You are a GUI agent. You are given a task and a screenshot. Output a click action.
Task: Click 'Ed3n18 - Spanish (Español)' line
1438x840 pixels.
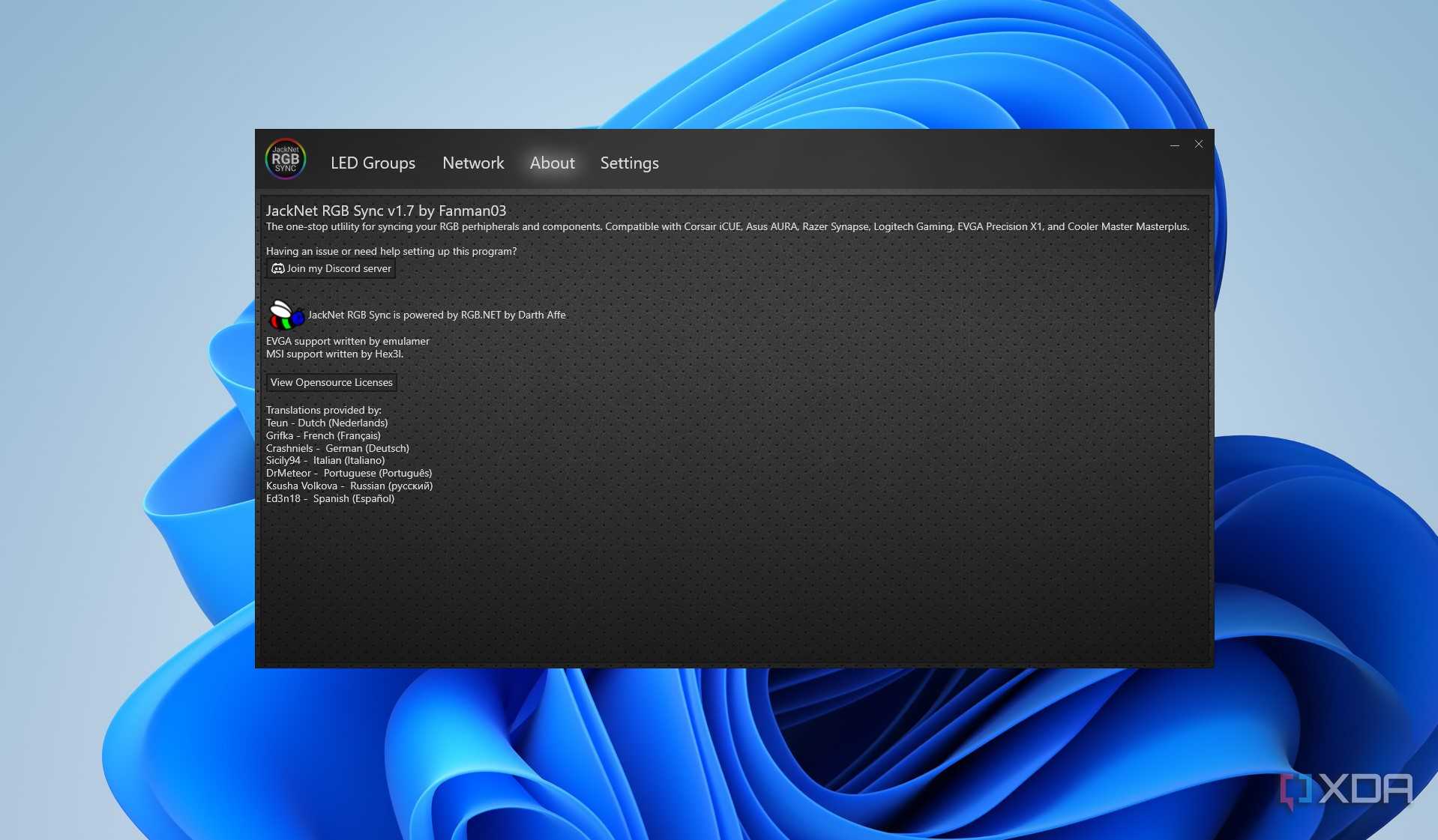[330, 498]
